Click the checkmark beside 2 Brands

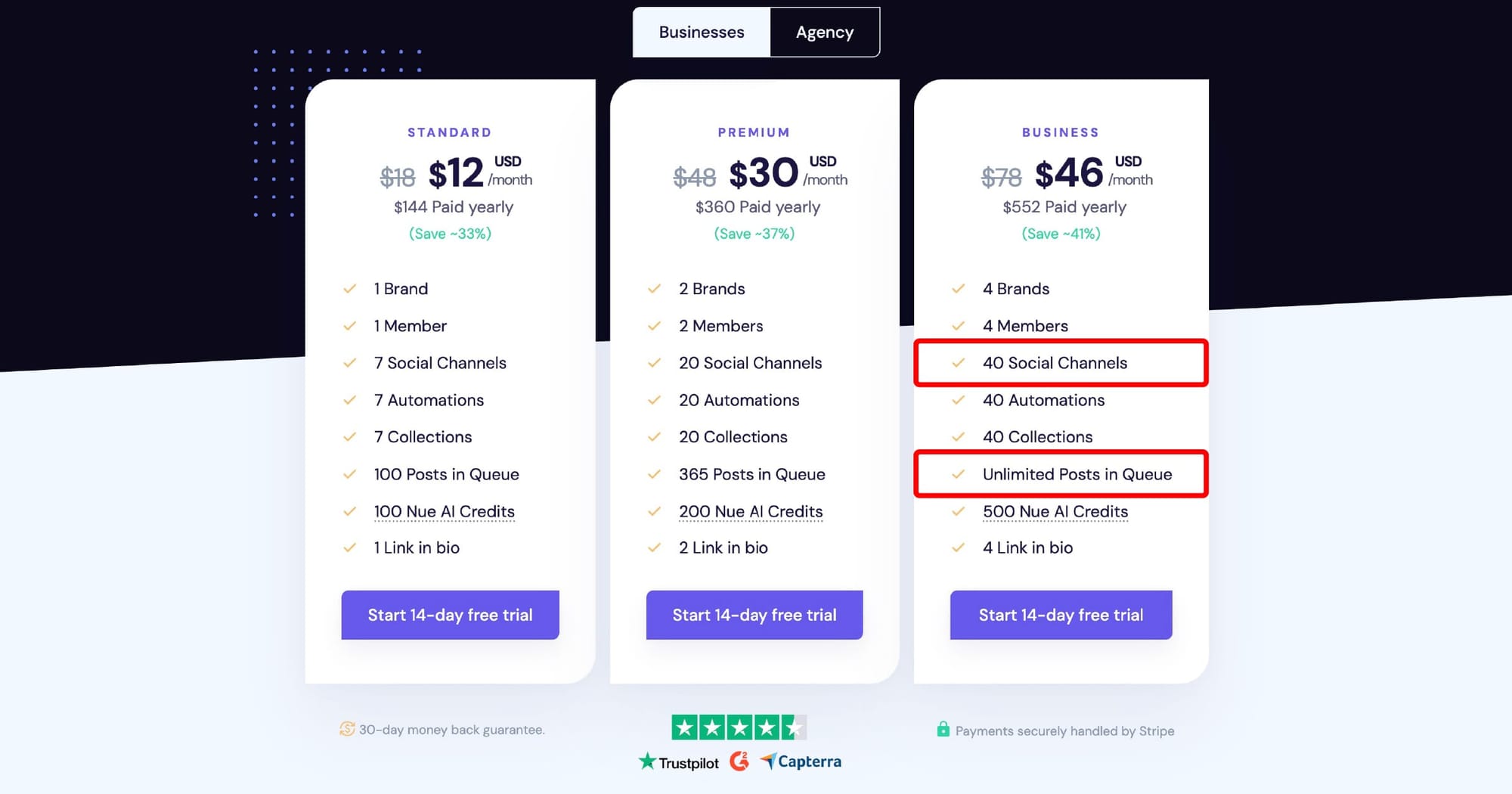pyautogui.click(x=654, y=289)
